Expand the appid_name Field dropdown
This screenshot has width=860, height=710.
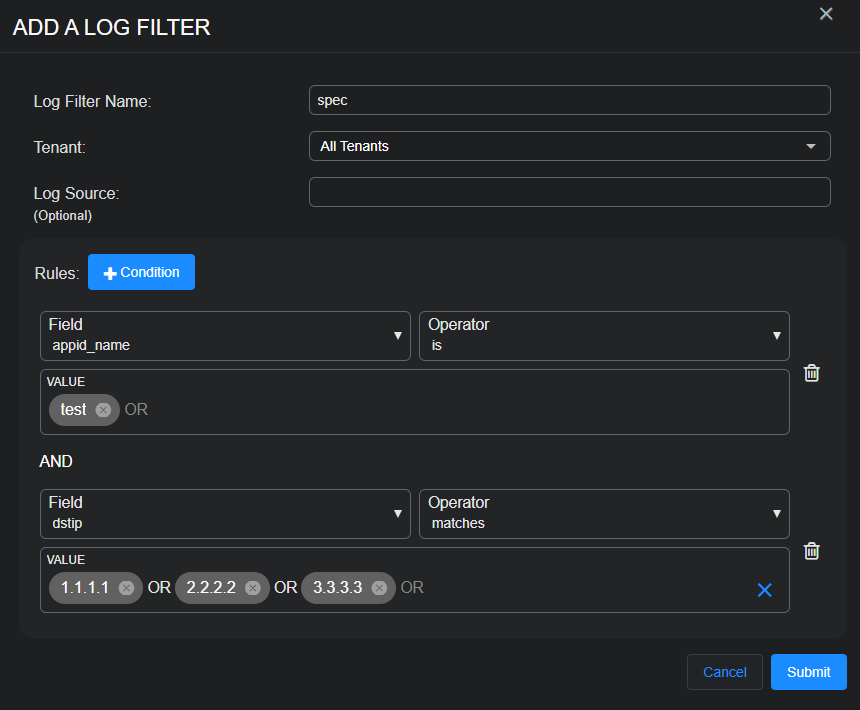click(x=225, y=335)
